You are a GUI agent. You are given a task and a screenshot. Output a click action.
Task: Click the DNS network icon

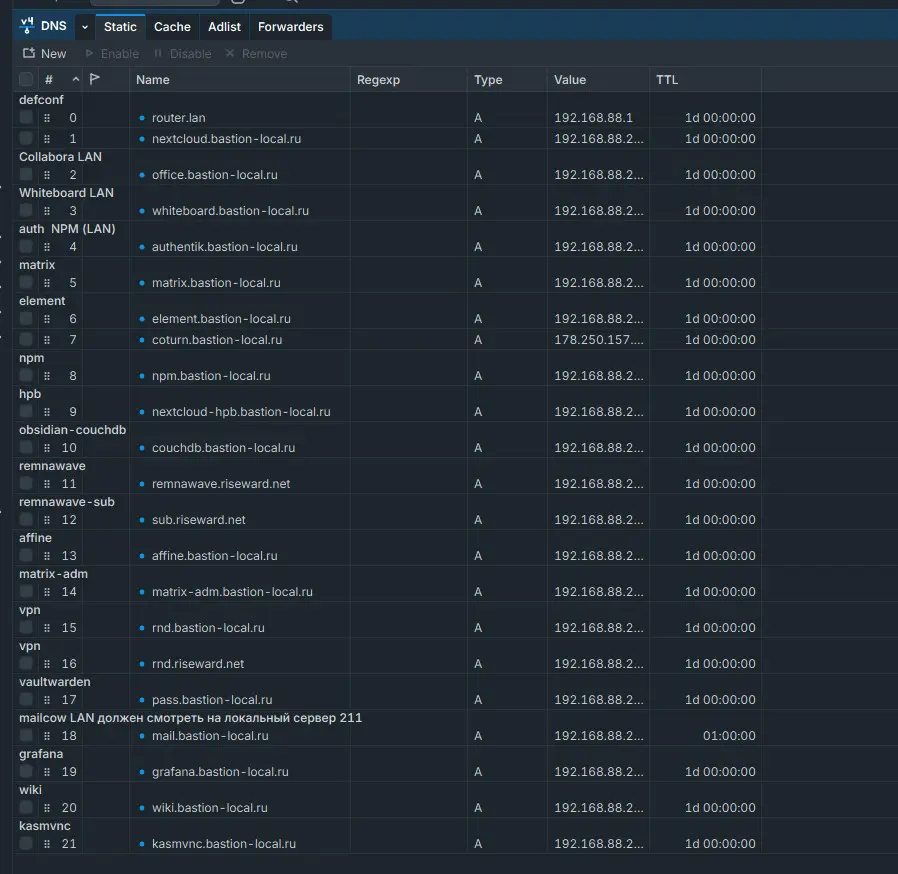pyautogui.click(x=26, y=26)
